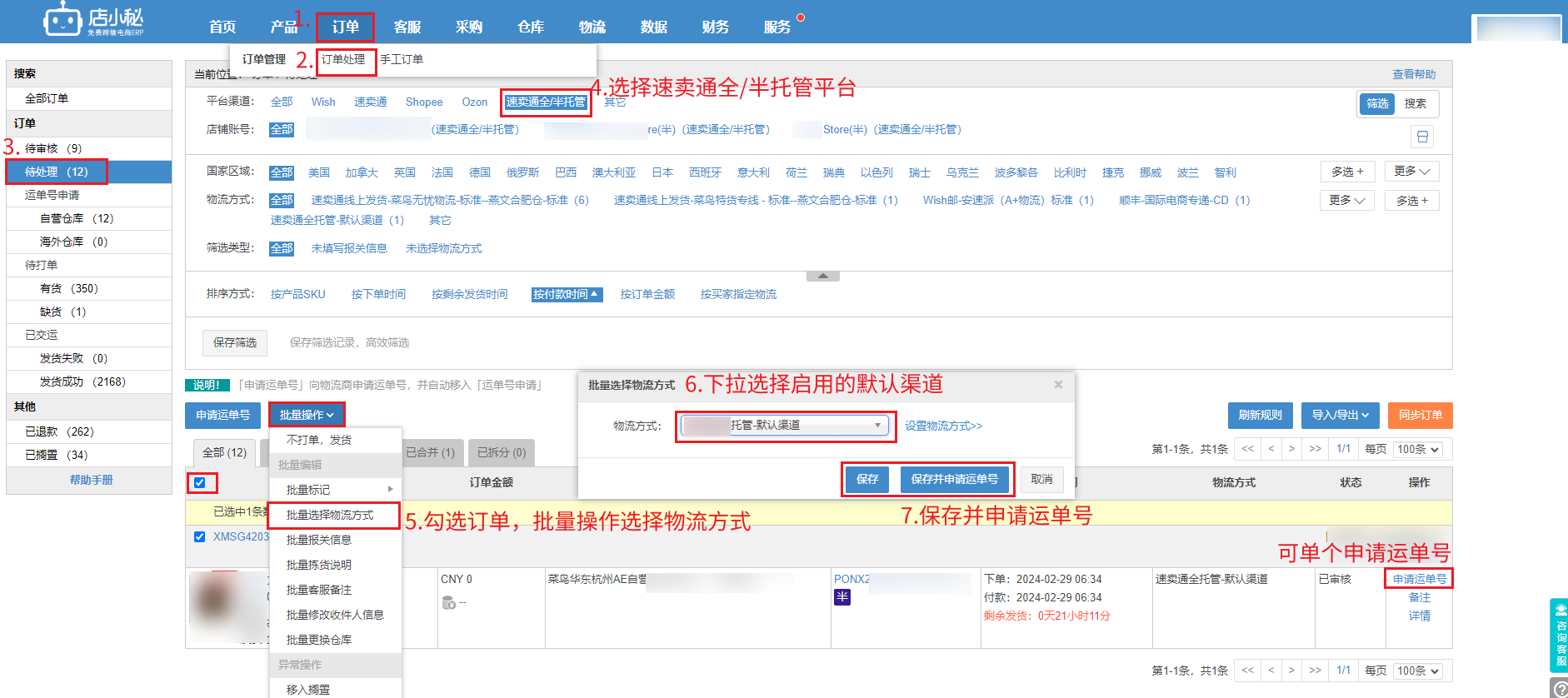
Task: Open 已退款 (262) in sidebar
Action: coord(89,431)
